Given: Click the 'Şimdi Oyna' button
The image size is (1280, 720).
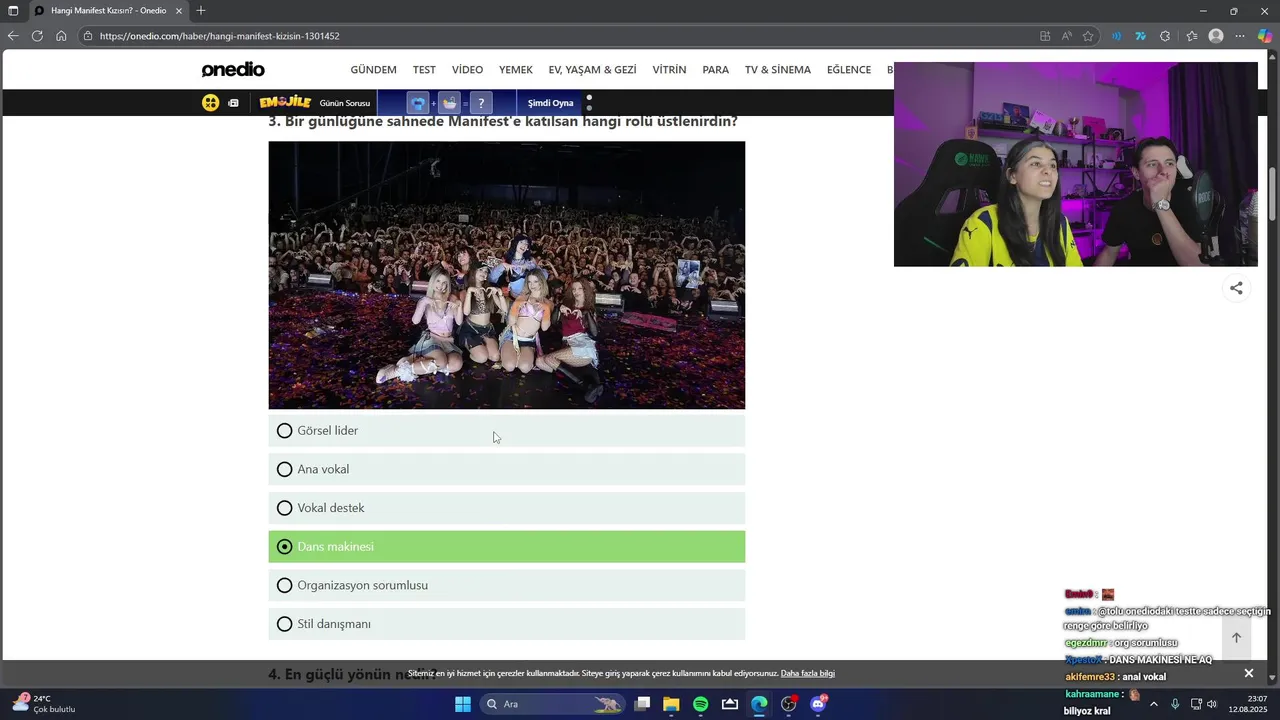Looking at the screenshot, I should click(x=550, y=103).
